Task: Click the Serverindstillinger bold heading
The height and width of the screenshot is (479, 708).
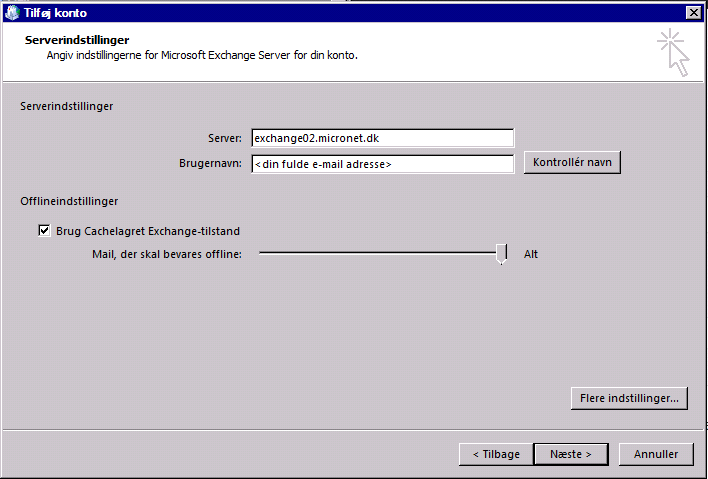Action: (77, 40)
